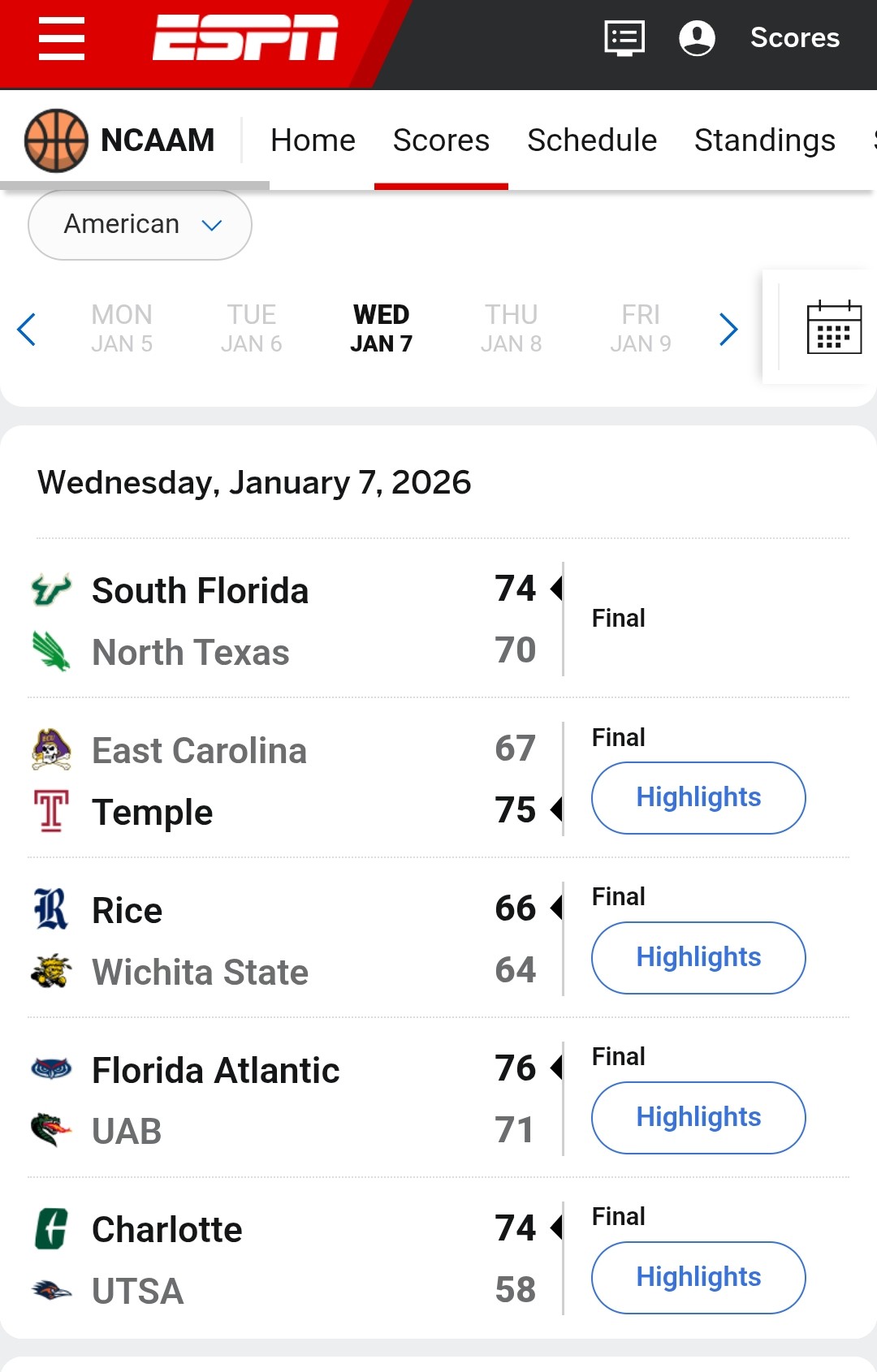Watch Charlotte vs UTSA Highlights
The width and height of the screenshot is (877, 1372).
coord(698,1277)
